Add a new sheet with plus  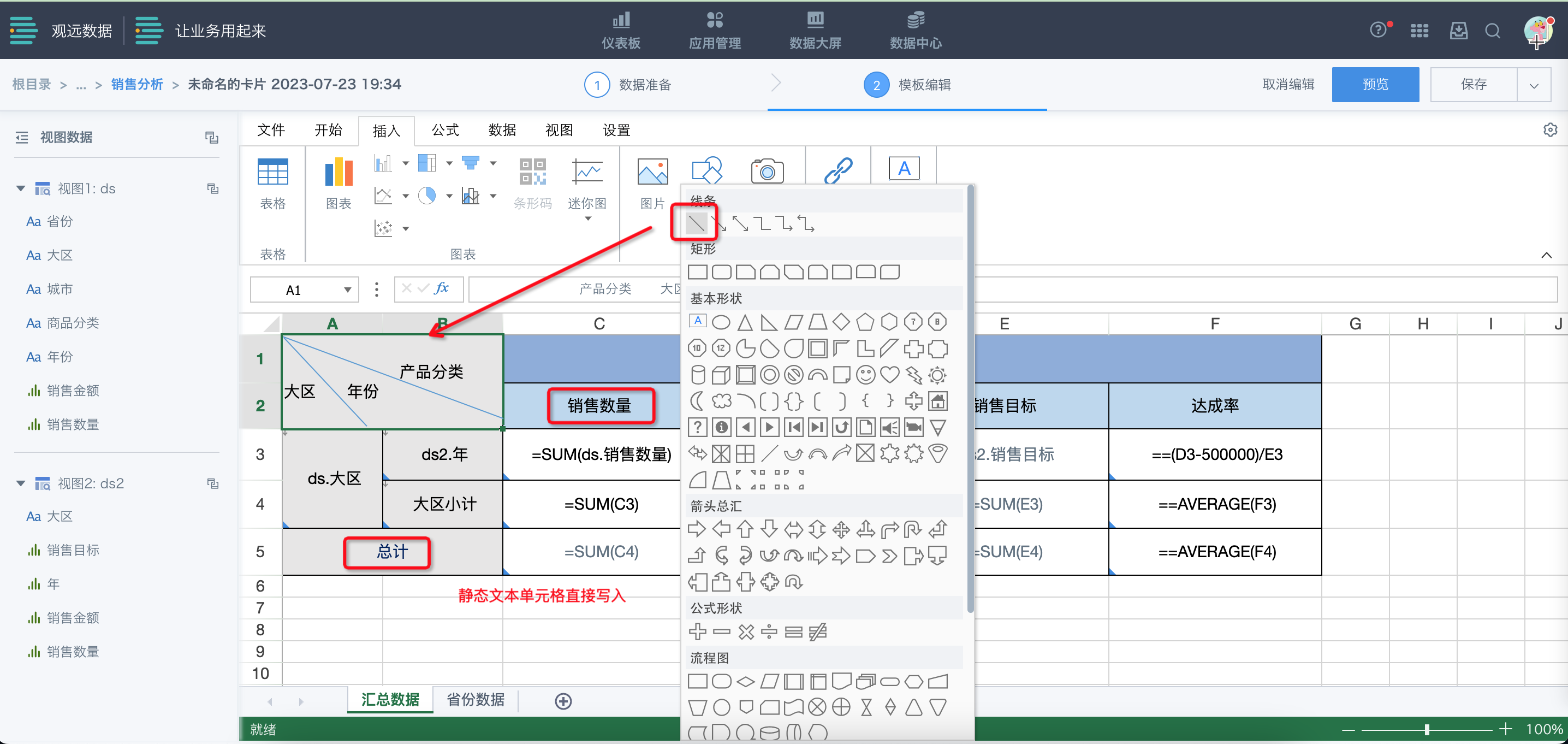pos(563,701)
